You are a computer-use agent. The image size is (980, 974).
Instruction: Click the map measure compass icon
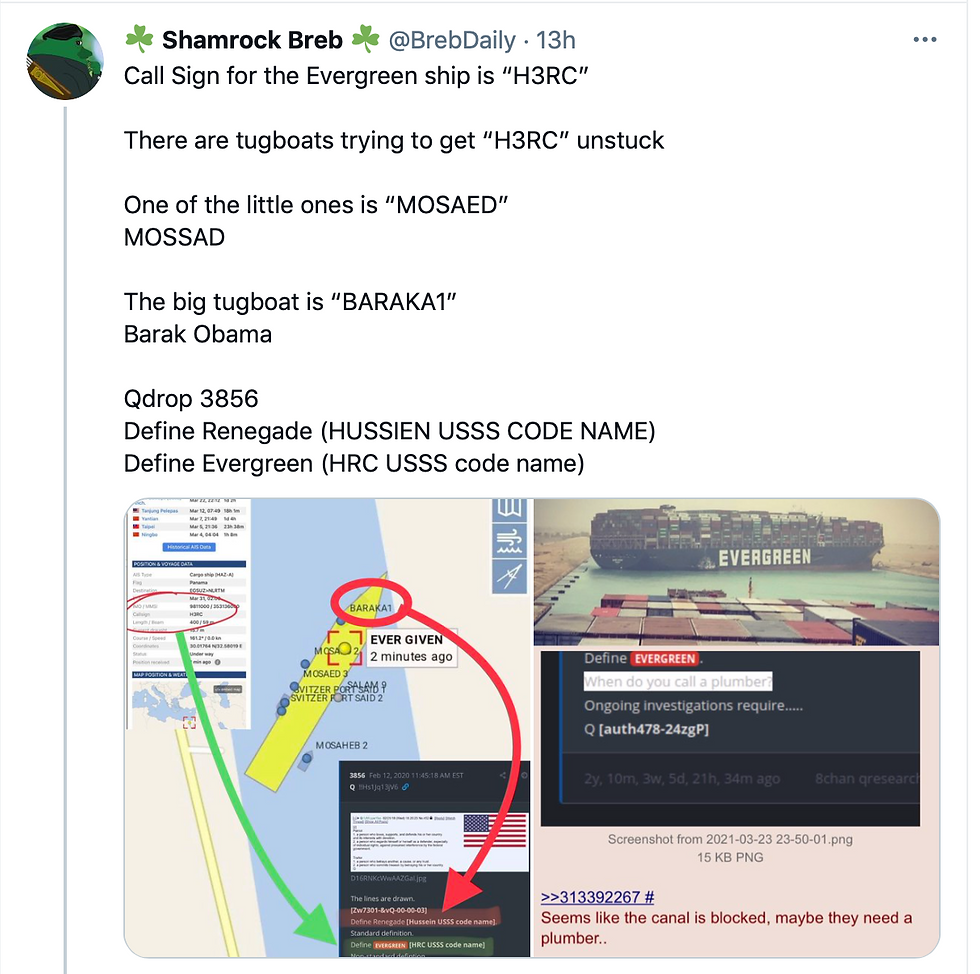tap(509, 576)
